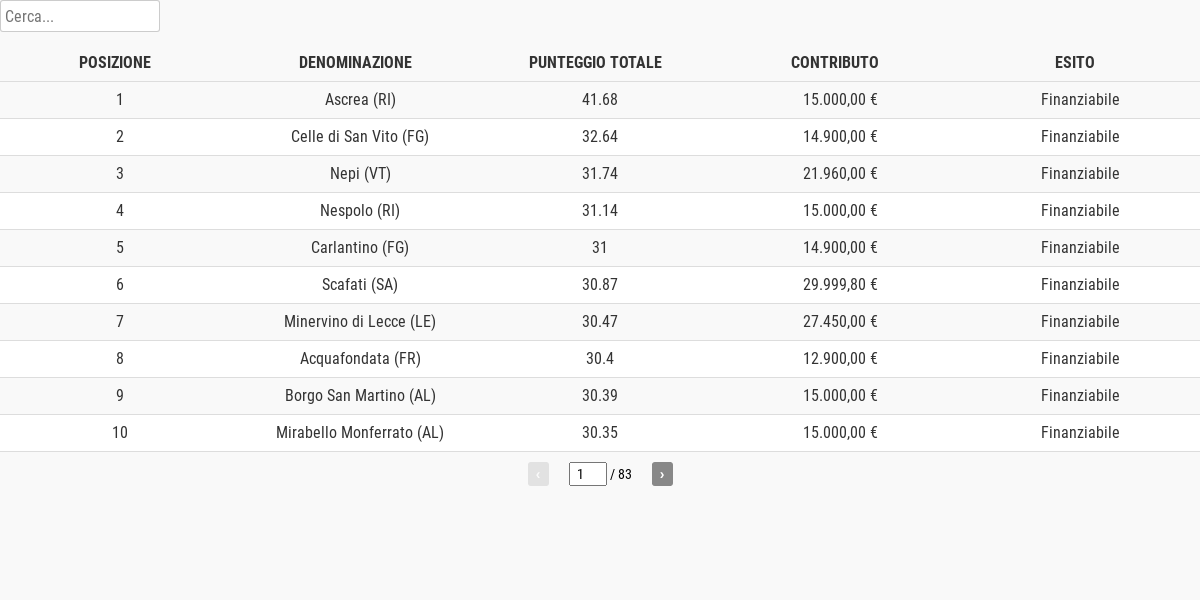Click the page number input box
This screenshot has height=600, width=1200.
coord(588,474)
